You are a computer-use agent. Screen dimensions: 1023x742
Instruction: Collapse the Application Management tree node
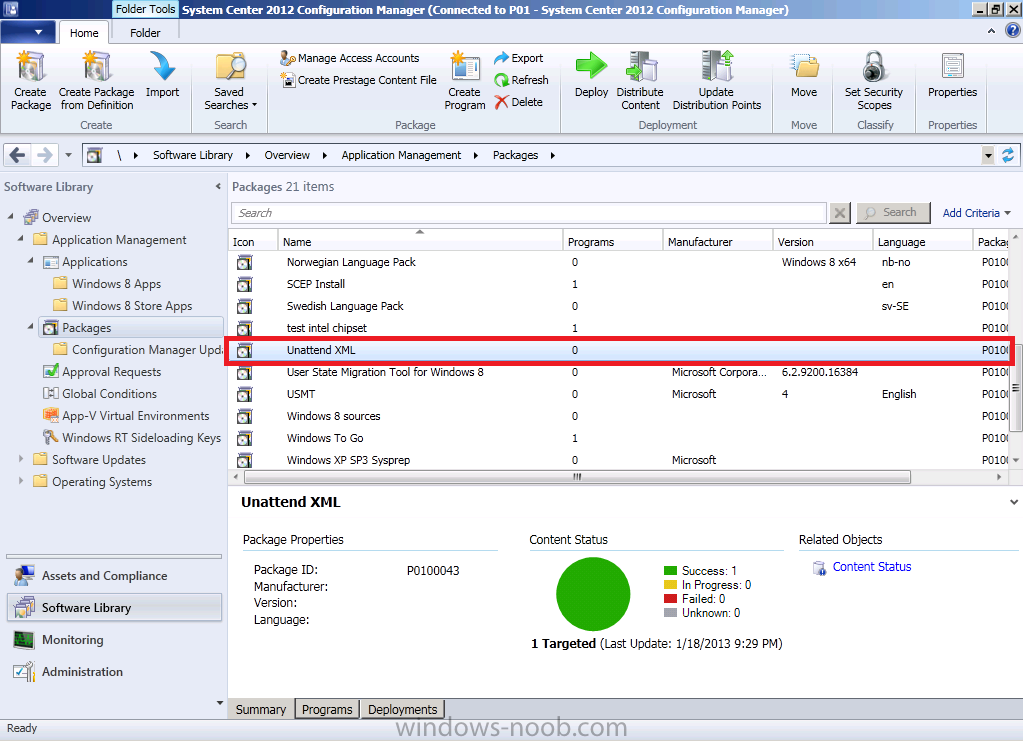(x=21, y=239)
